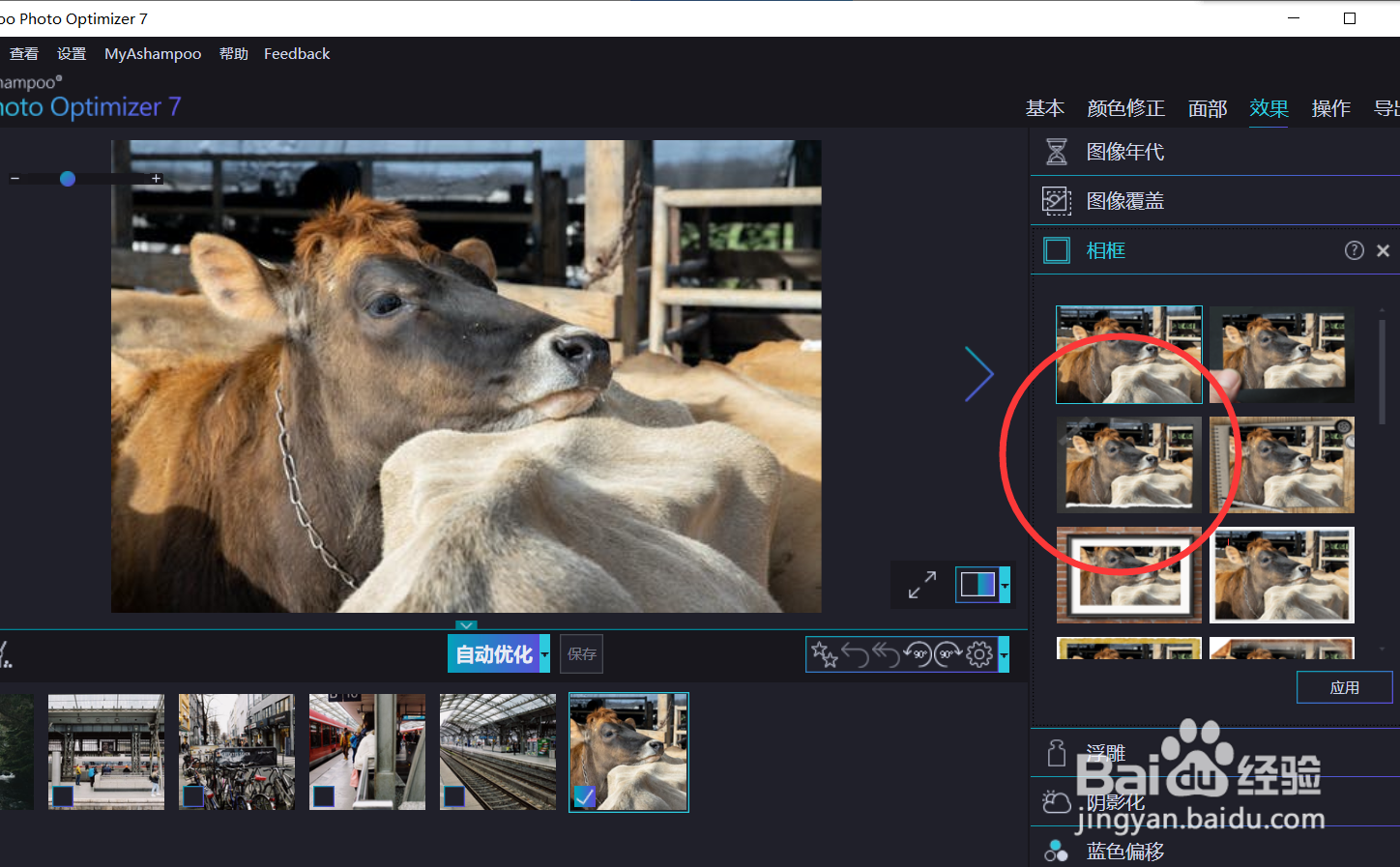
Task: Open the MyAshampoo menu
Action: click(x=153, y=54)
